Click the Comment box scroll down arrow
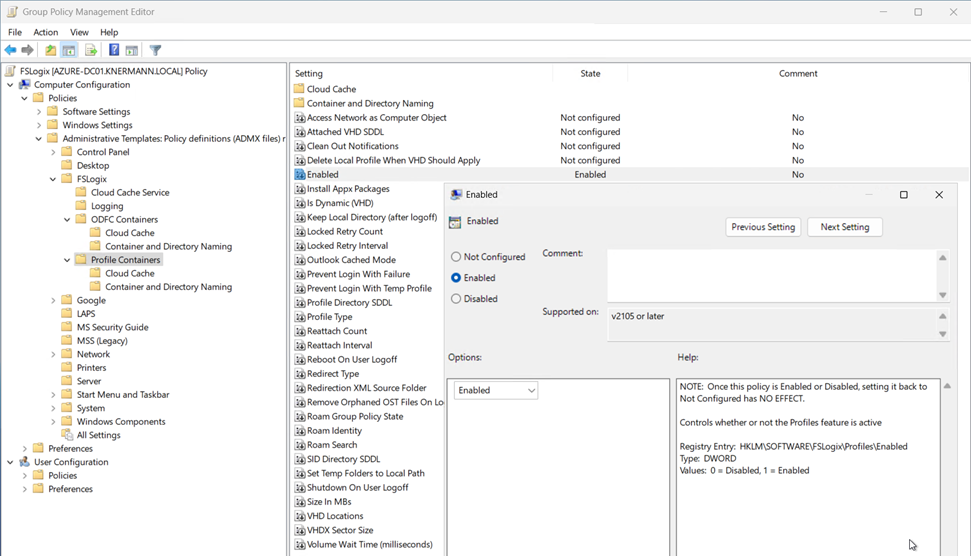This screenshot has width=971, height=556. click(943, 295)
